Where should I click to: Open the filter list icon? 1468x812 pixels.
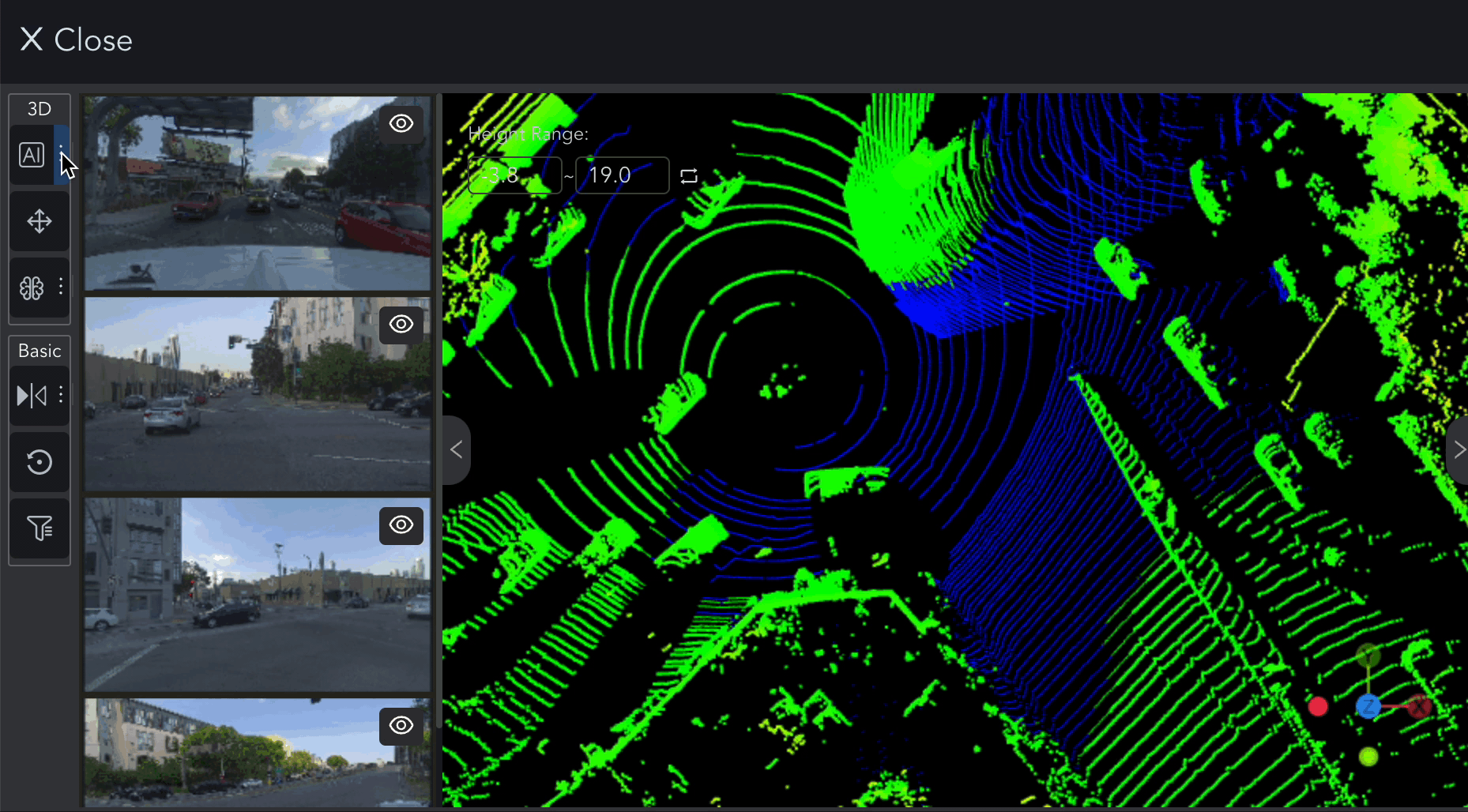40,528
